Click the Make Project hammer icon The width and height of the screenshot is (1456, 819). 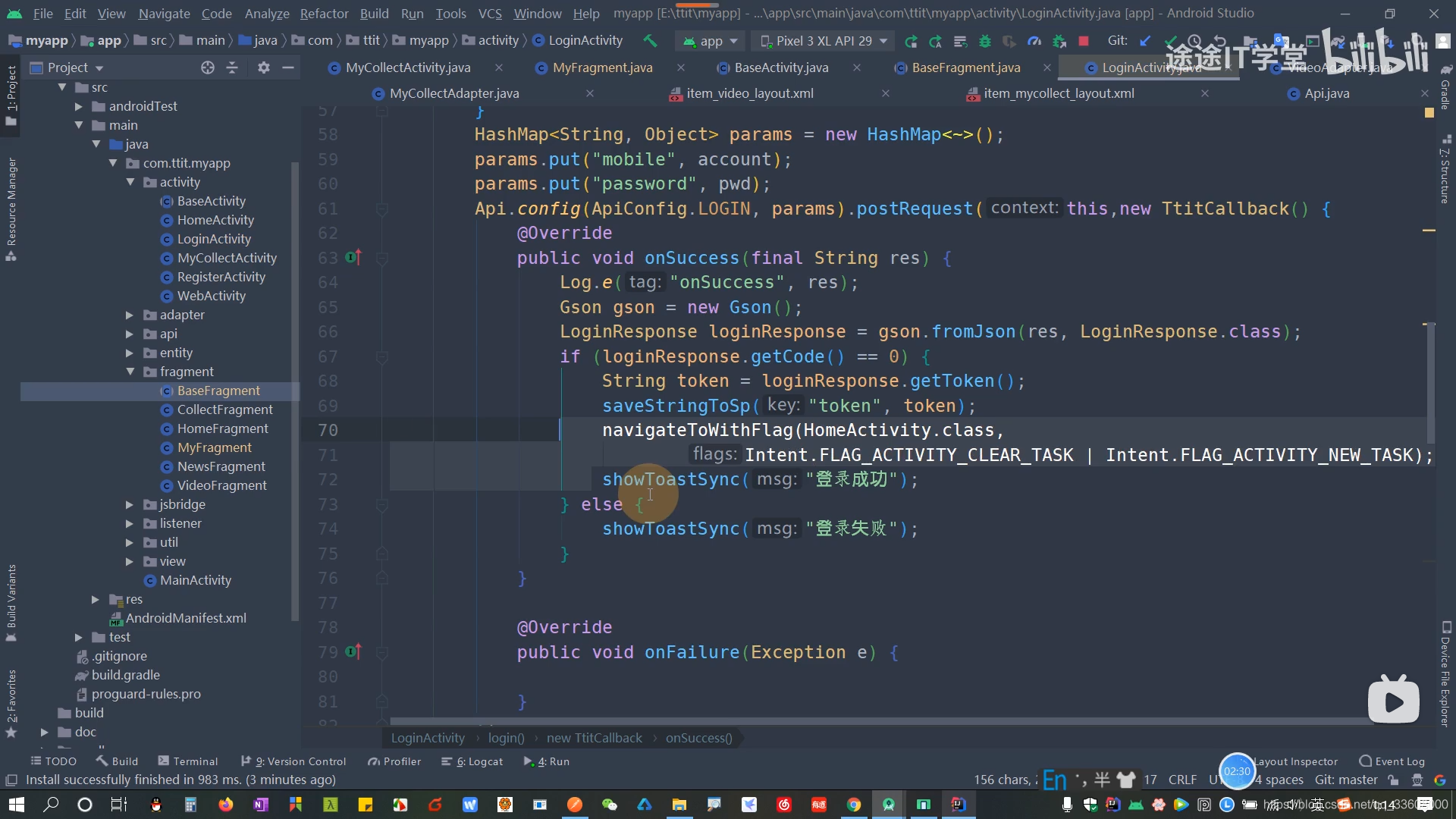(x=650, y=41)
